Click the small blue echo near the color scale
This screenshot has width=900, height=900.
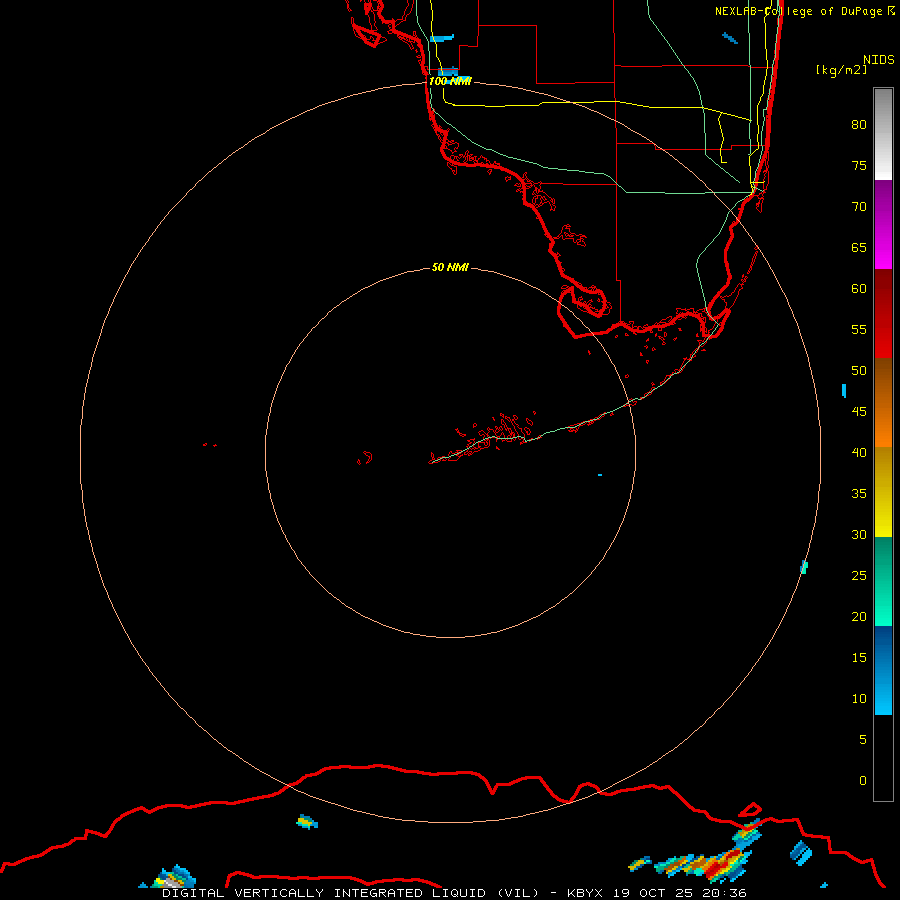844,390
